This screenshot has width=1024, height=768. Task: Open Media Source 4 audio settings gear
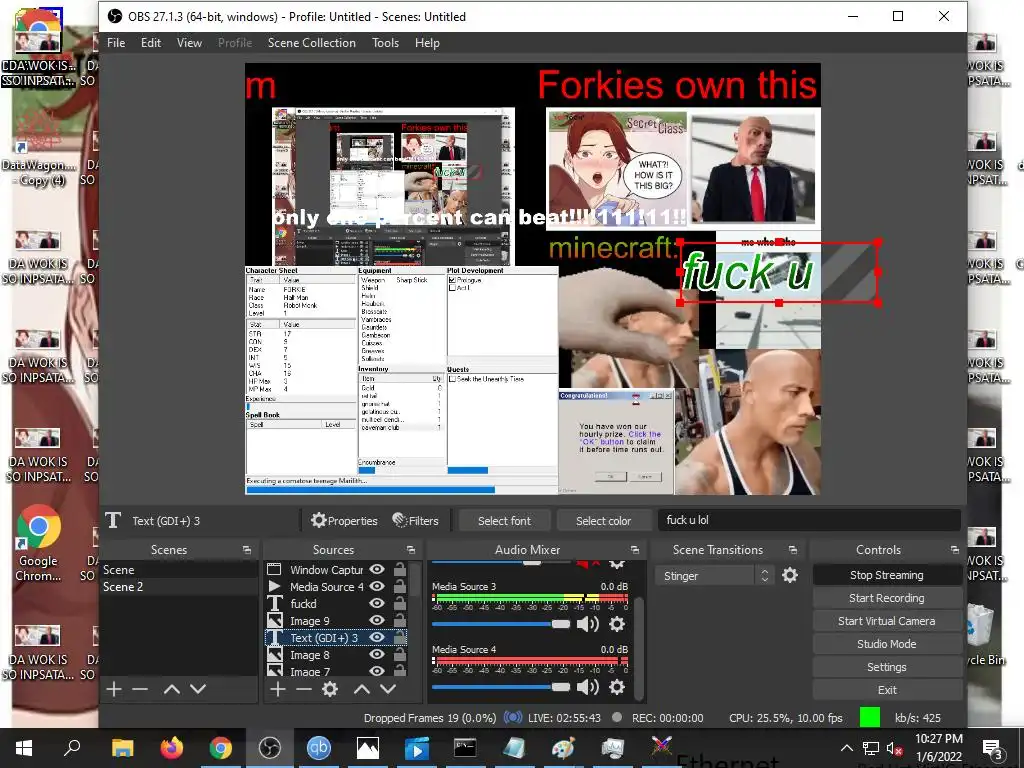pos(616,687)
